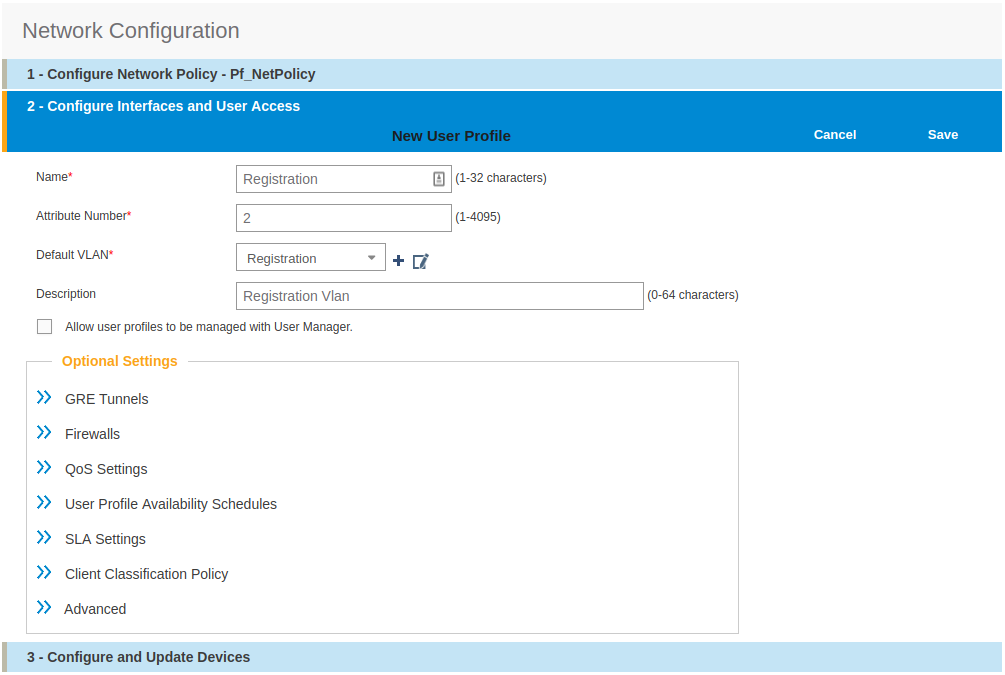Viewport: 1005px width, 675px height.
Task: Enable user profiles managed with User Manager
Action: click(44, 326)
